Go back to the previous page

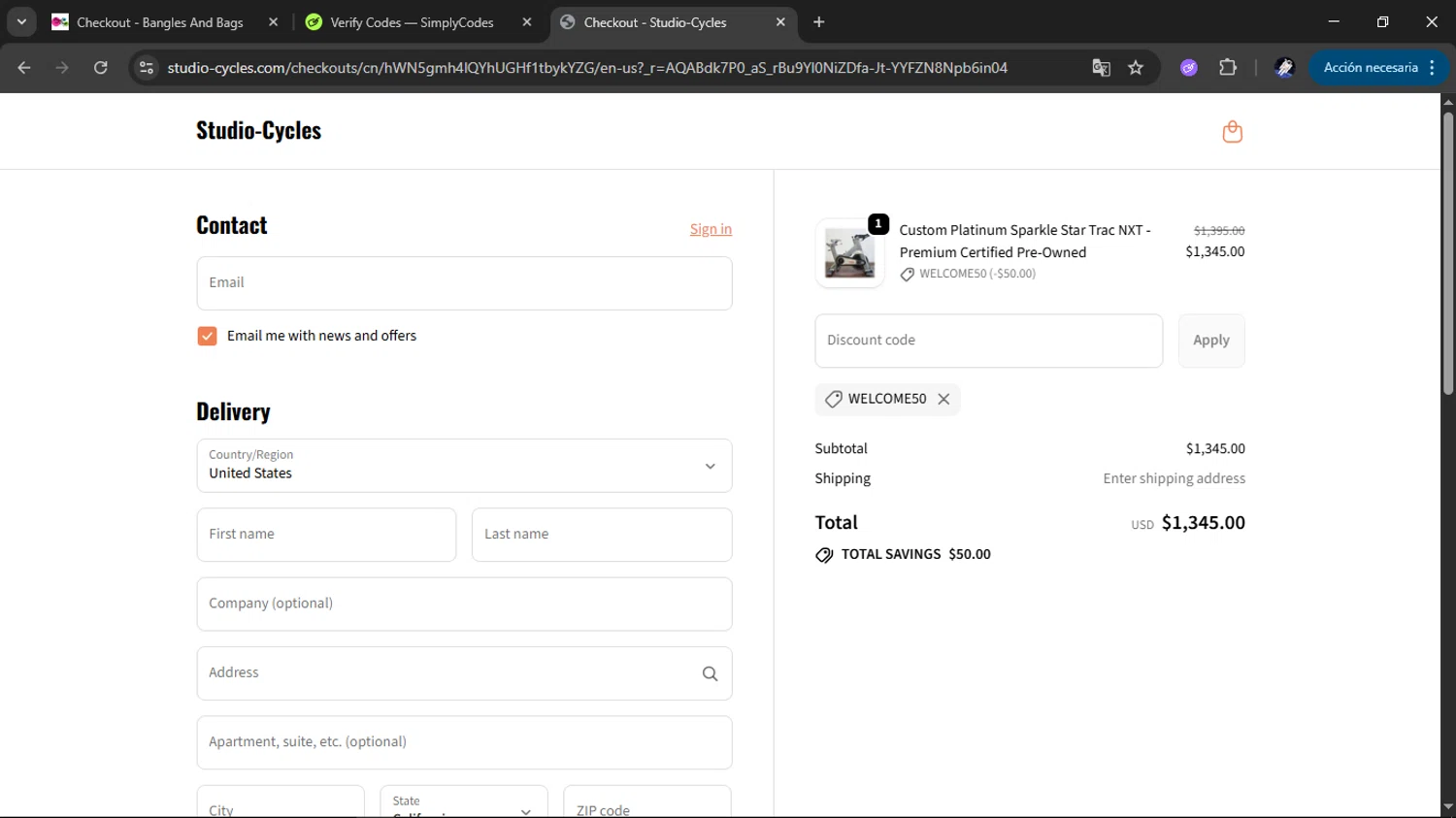point(24,68)
